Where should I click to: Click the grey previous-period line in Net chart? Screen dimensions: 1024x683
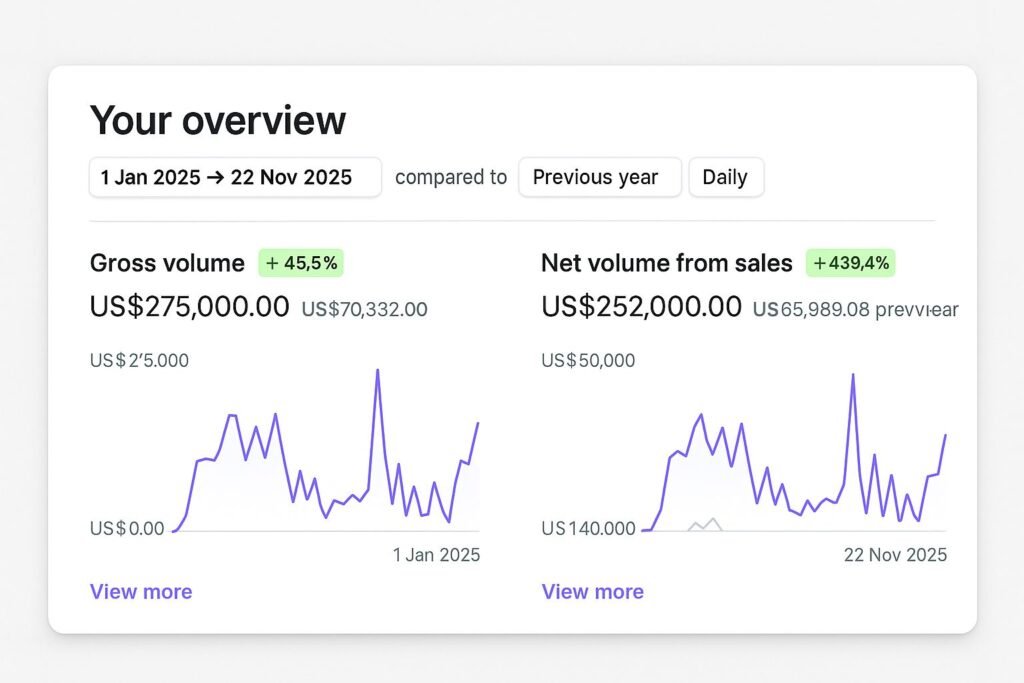pos(705,523)
